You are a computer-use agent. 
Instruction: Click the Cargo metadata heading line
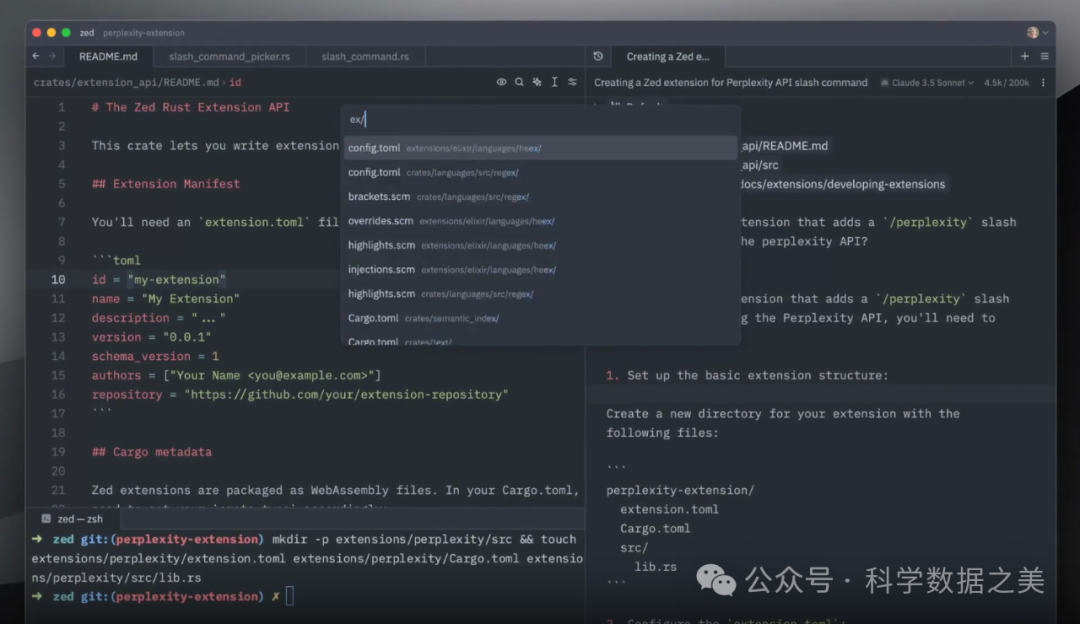(x=152, y=452)
